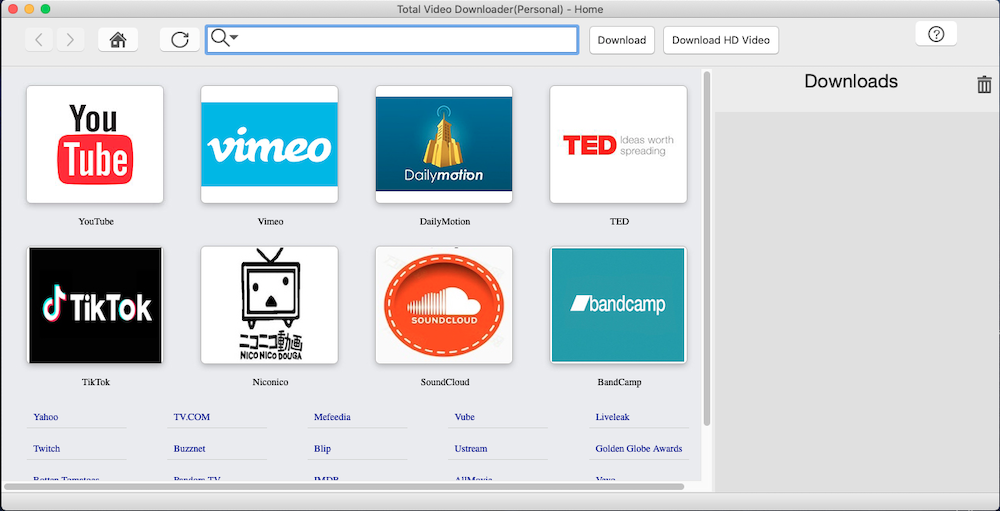The height and width of the screenshot is (511, 1000).
Task: Open the Blip link
Action: pos(322,448)
